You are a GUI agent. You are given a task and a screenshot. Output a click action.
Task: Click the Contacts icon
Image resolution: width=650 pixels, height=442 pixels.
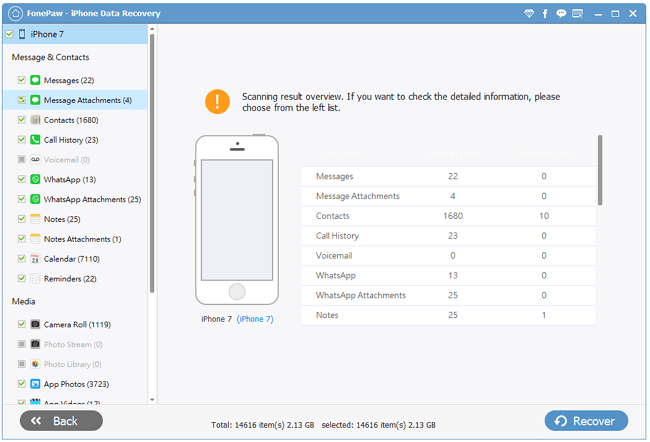click(x=35, y=119)
